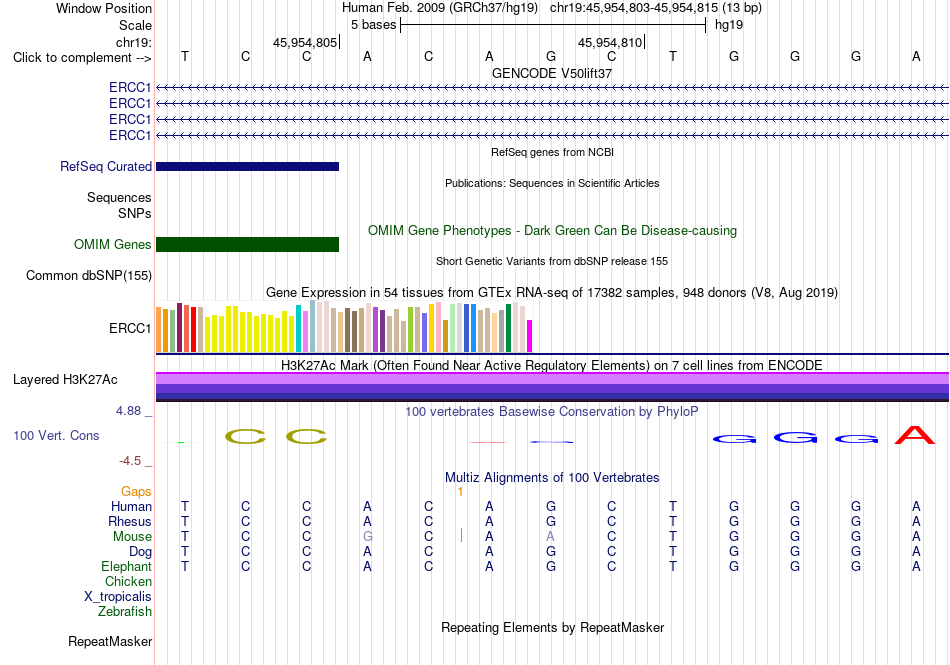Click the 'Click to complement -->' label
The image size is (950, 665).
click(82, 58)
